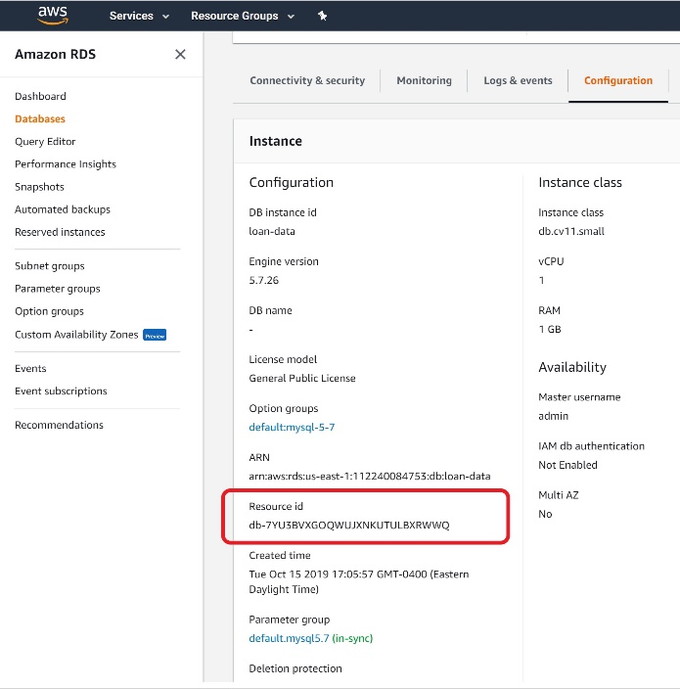
Task: Select General Public License text
Action: tap(302, 378)
